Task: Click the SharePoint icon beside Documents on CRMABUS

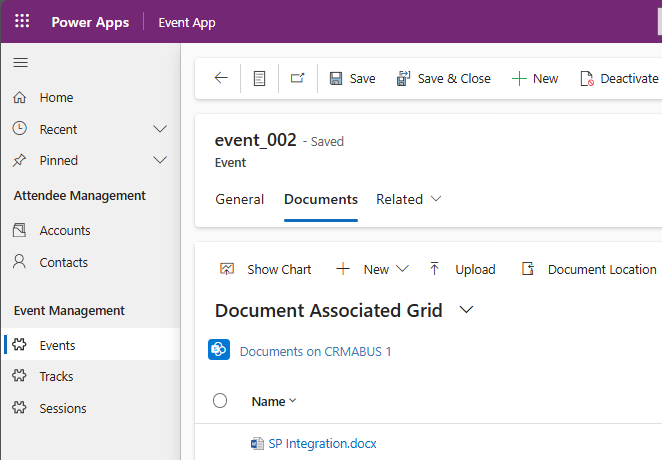Action: pos(219,349)
